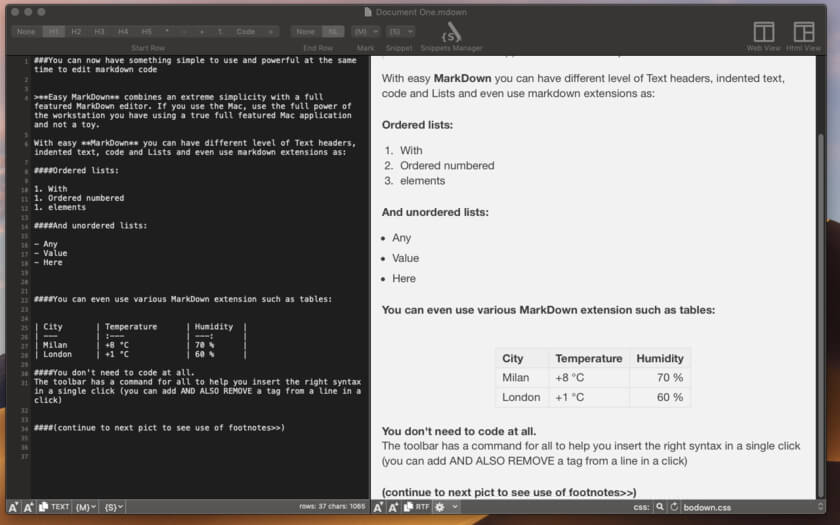The height and width of the screenshot is (525, 840).
Task: Switch to Html View layout
Action: point(803,35)
